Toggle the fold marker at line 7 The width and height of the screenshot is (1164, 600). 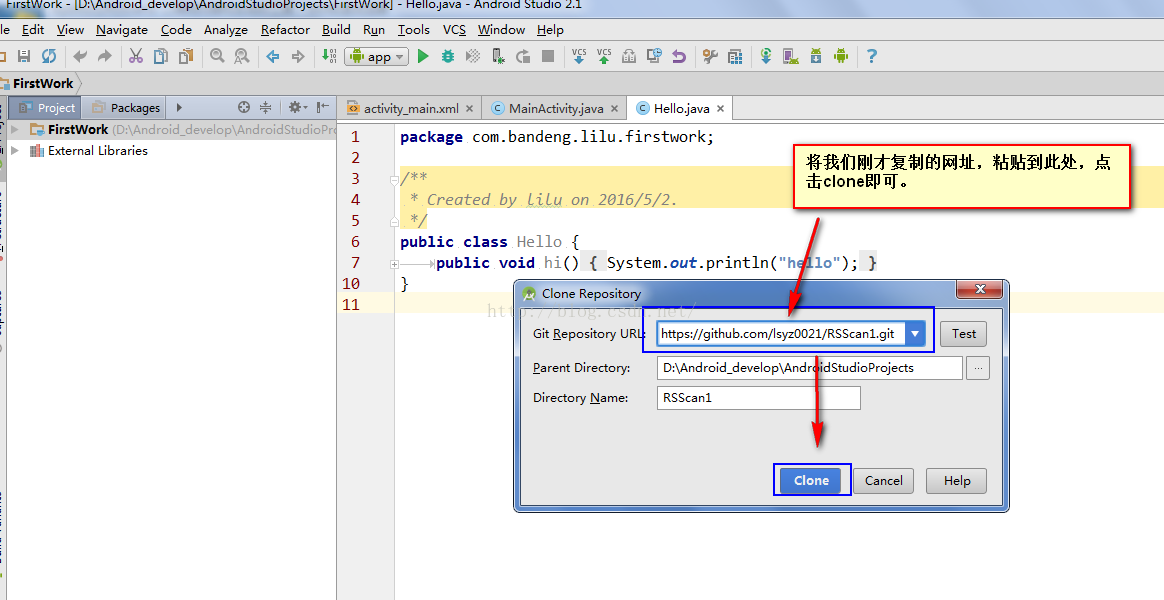pos(394,264)
